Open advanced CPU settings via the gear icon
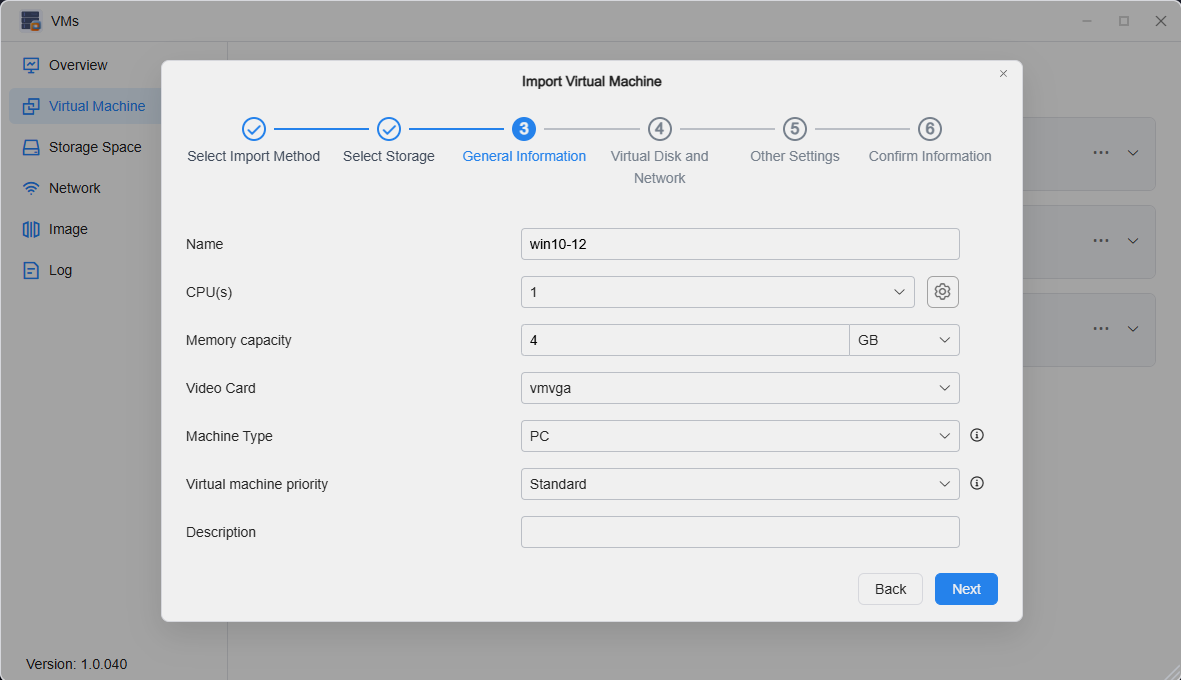Viewport: 1181px width, 681px height. [x=942, y=291]
